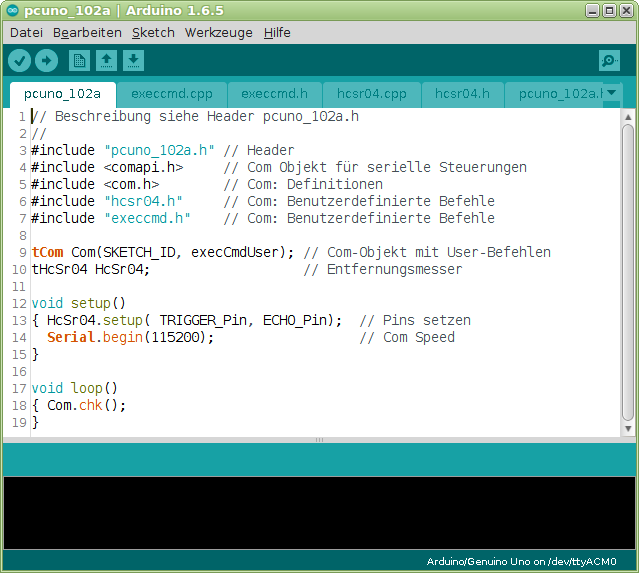Click "ECHO_Pin" argument on line 13
The height and width of the screenshot is (573, 639).
coord(295,321)
